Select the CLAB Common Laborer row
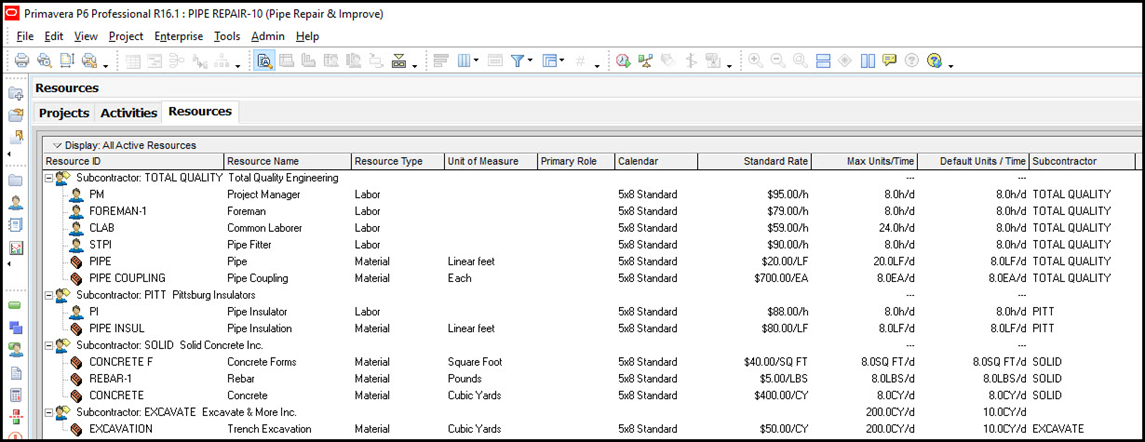1145x442 pixels. [589, 228]
